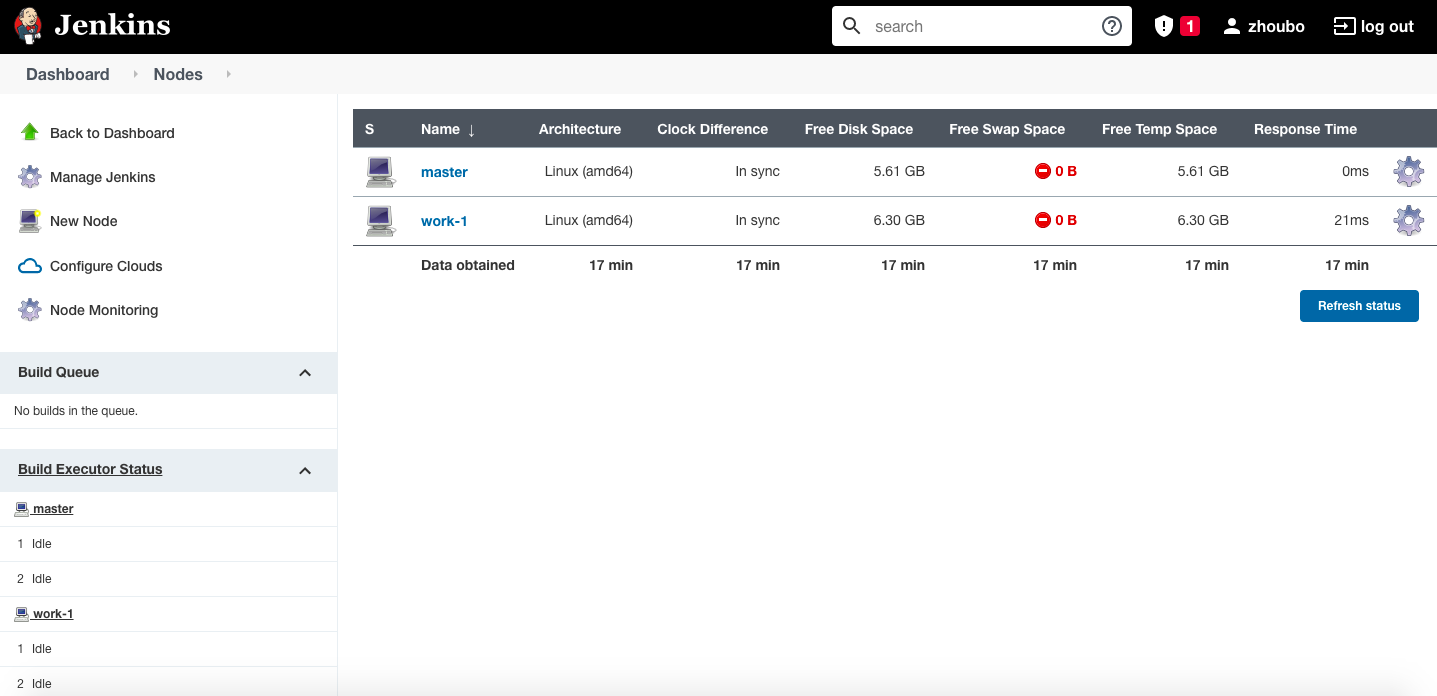Click the magnifier icon in search box
Viewport: 1437px width, 696px height.
(852, 26)
